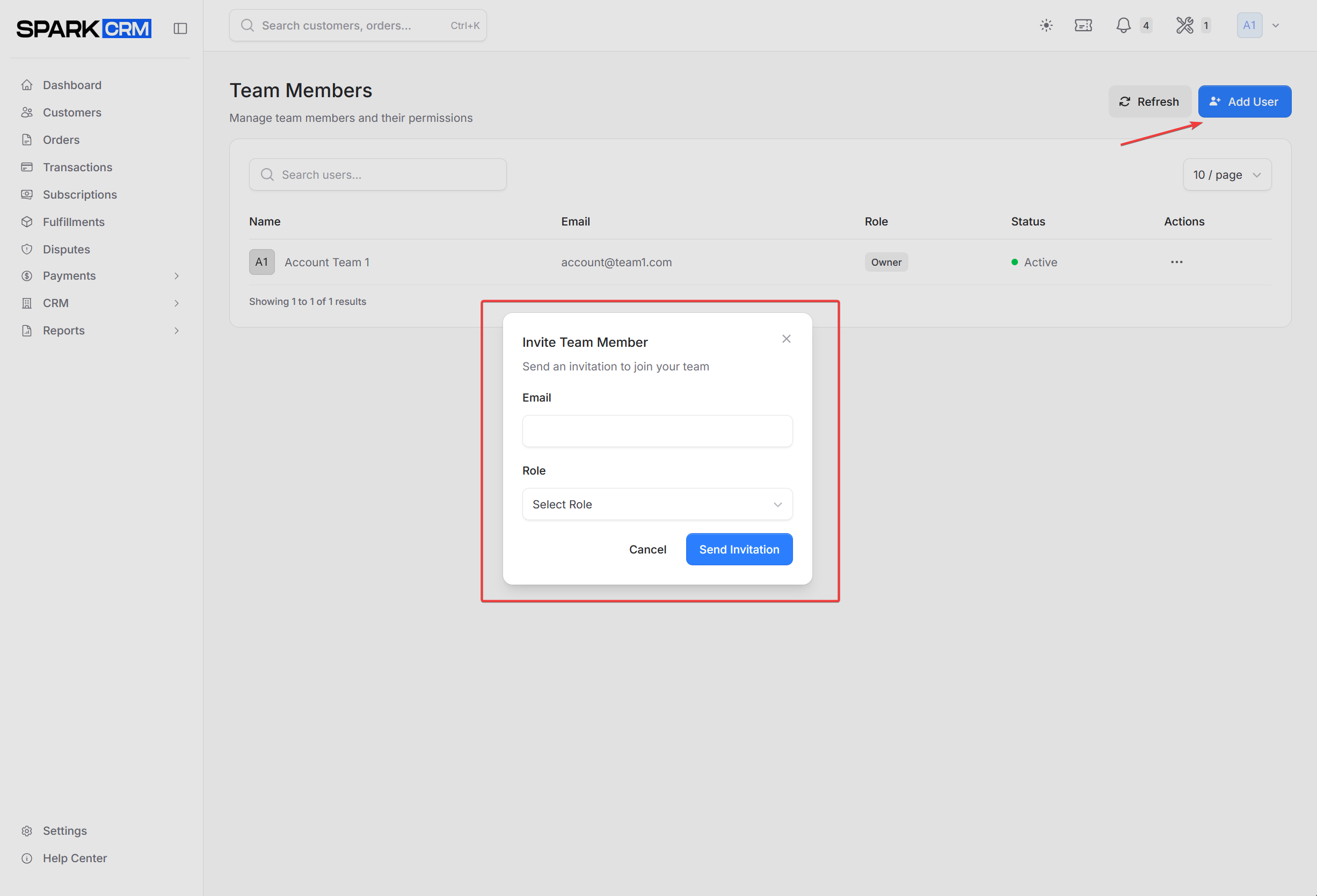The width and height of the screenshot is (1317, 896).
Task: Click the Refresh button
Action: pos(1149,101)
